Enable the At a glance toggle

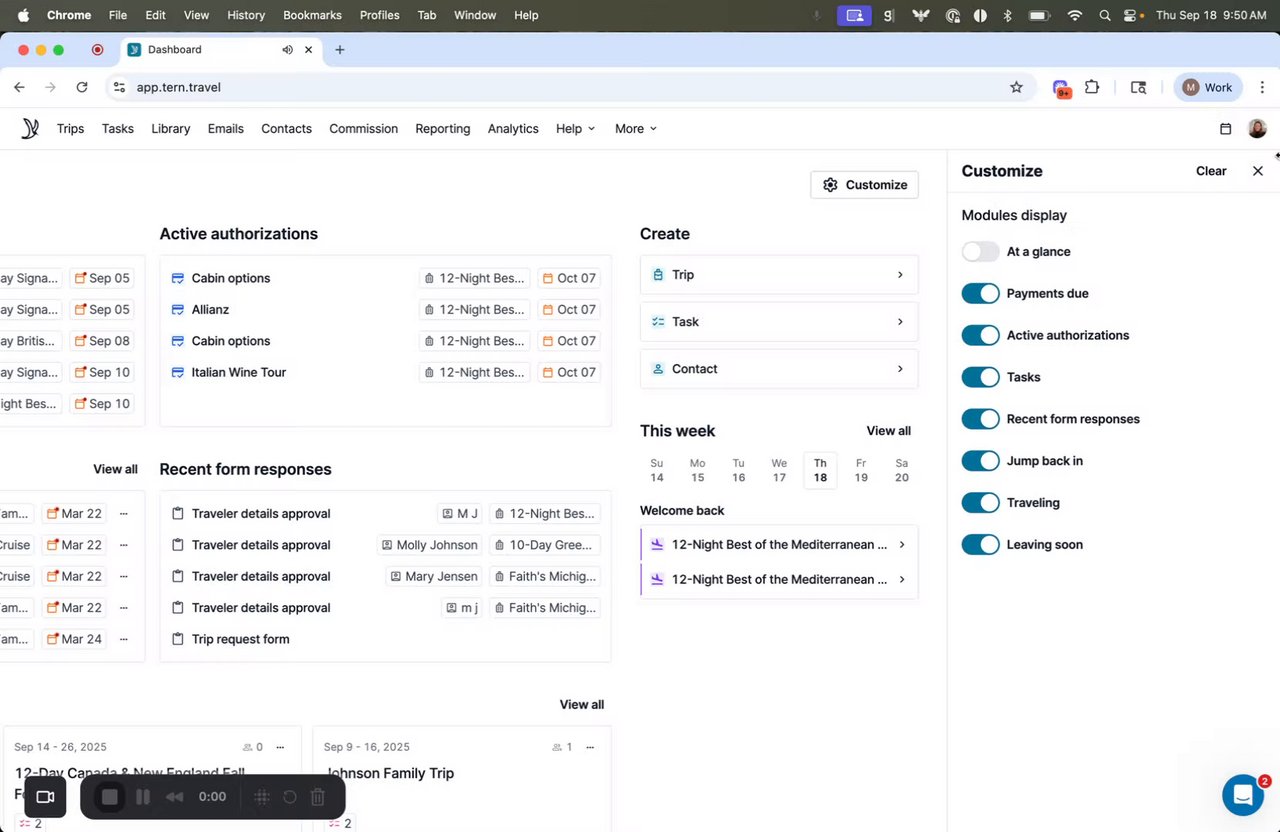(x=980, y=252)
